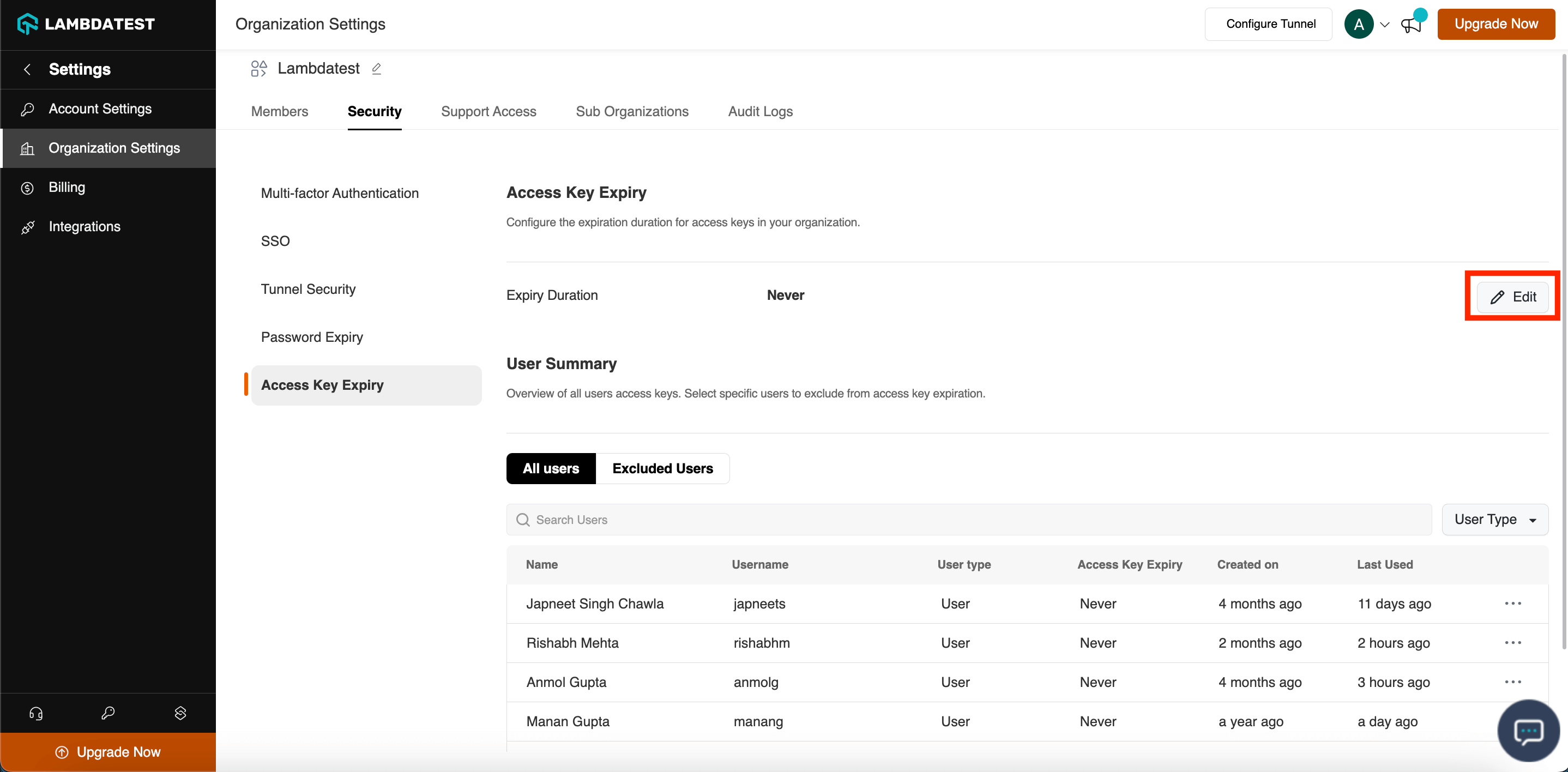Viewport: 1568px width, 772px height.
Task: Expand the User Type dropdown
Action: (x=1494, y=520)
